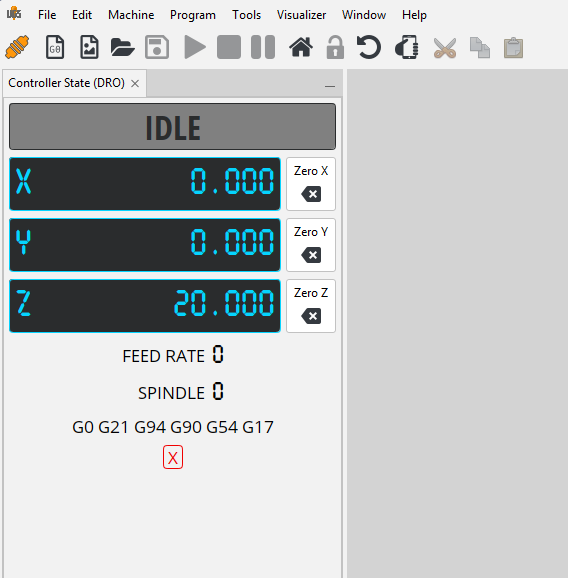Save using the floppy disk icon
The height and width of the screenshot is (578, 568).
157,47
